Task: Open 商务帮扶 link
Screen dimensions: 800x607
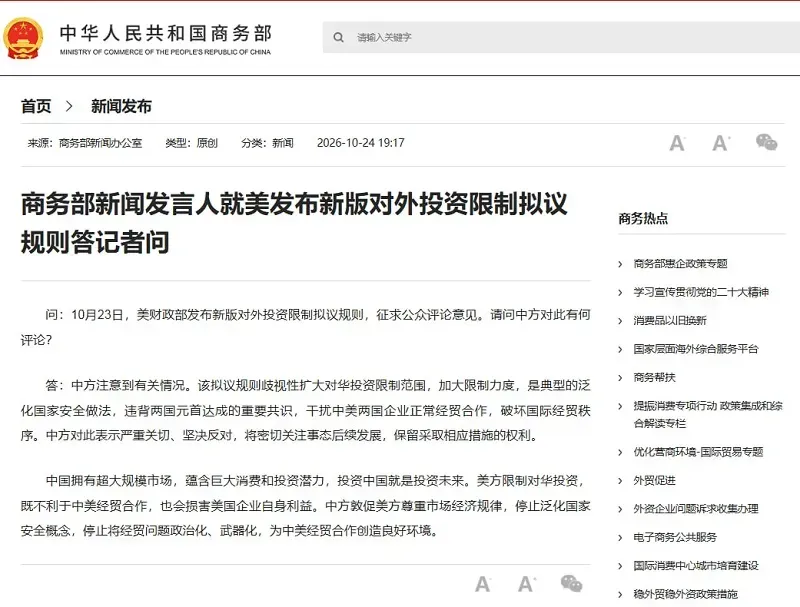Action: tap(654, 377)
